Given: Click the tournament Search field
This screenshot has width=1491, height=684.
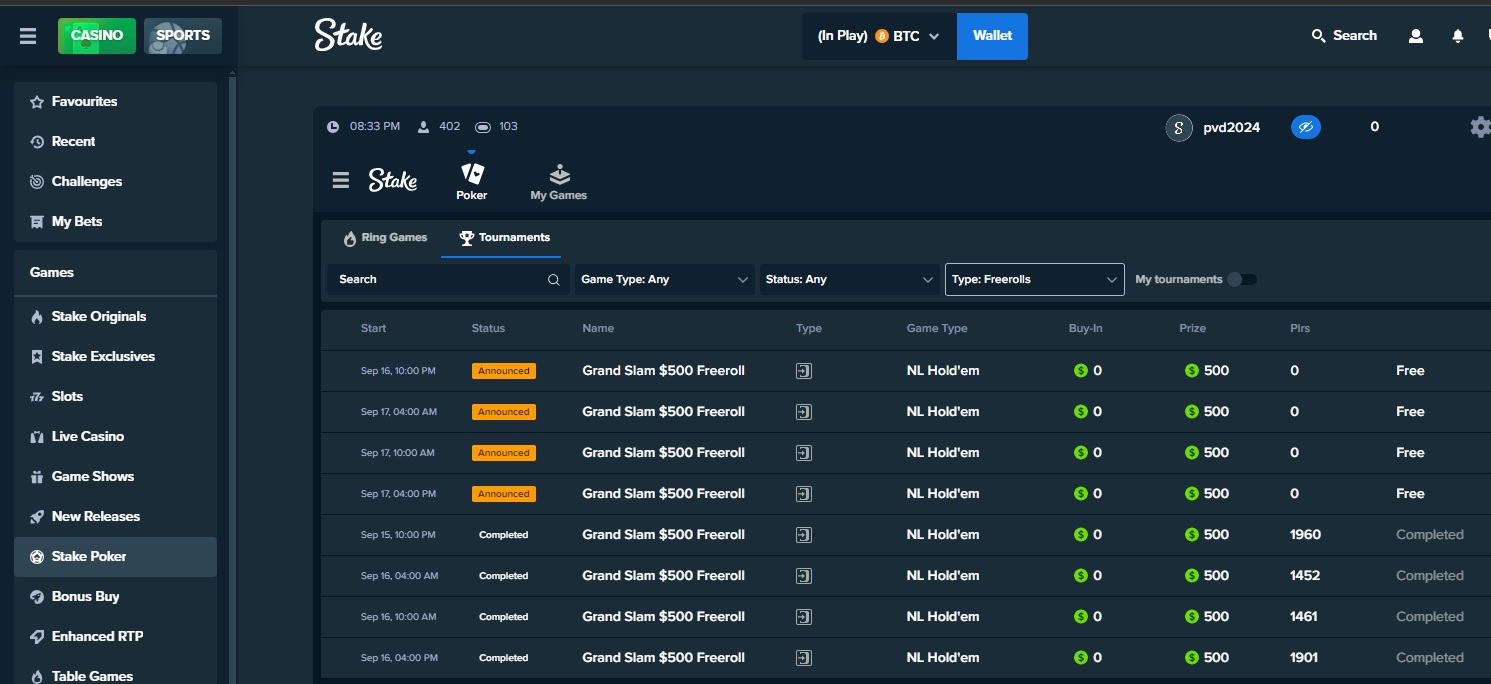Looking at the screenshot, I should tap(448, 280).
